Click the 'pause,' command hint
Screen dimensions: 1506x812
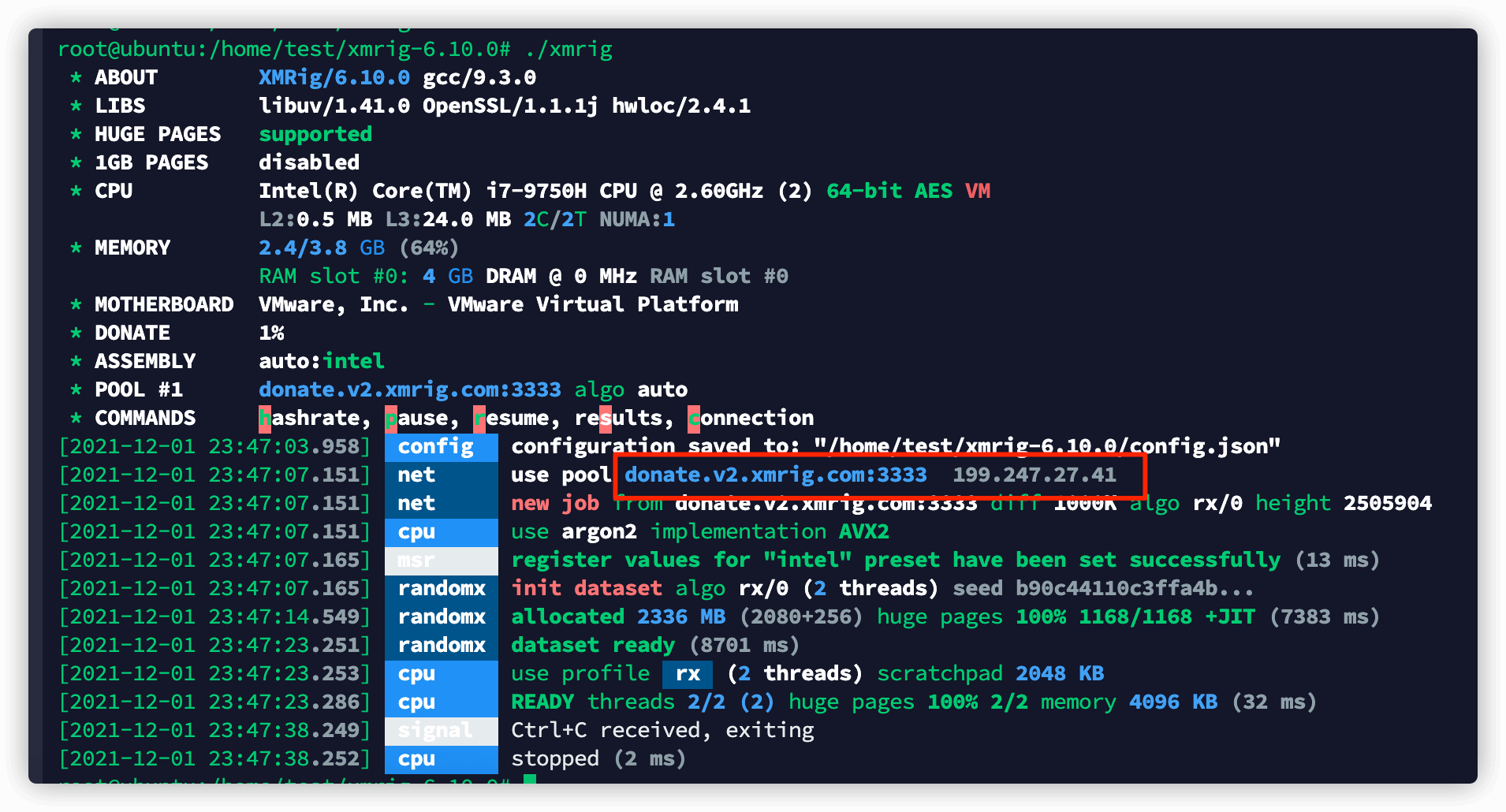coord(423,418)
